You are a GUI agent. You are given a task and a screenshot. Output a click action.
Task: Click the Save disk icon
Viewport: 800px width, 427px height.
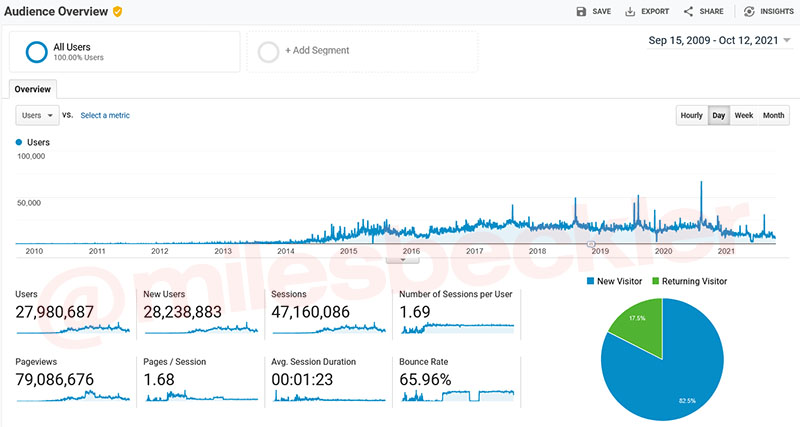pyautogui.click(x=581, y=11)
